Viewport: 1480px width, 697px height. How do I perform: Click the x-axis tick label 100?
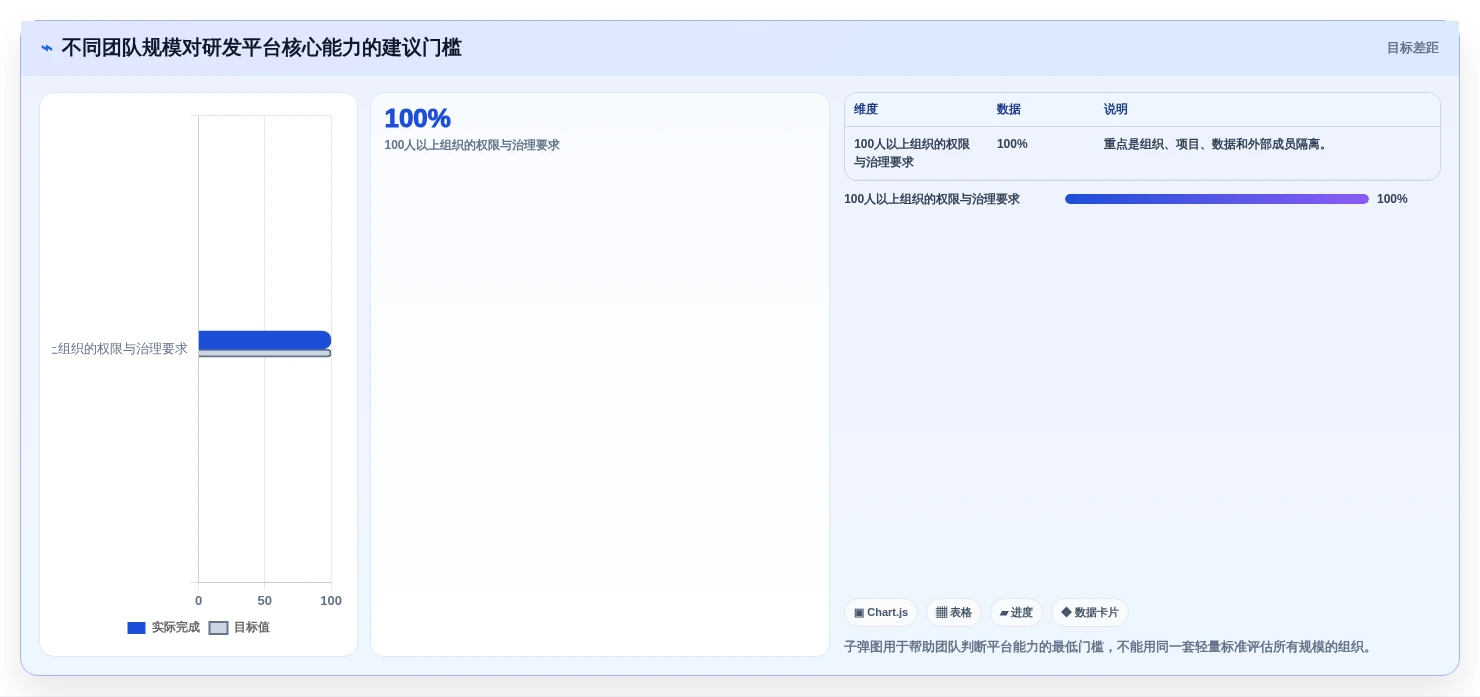331,601
